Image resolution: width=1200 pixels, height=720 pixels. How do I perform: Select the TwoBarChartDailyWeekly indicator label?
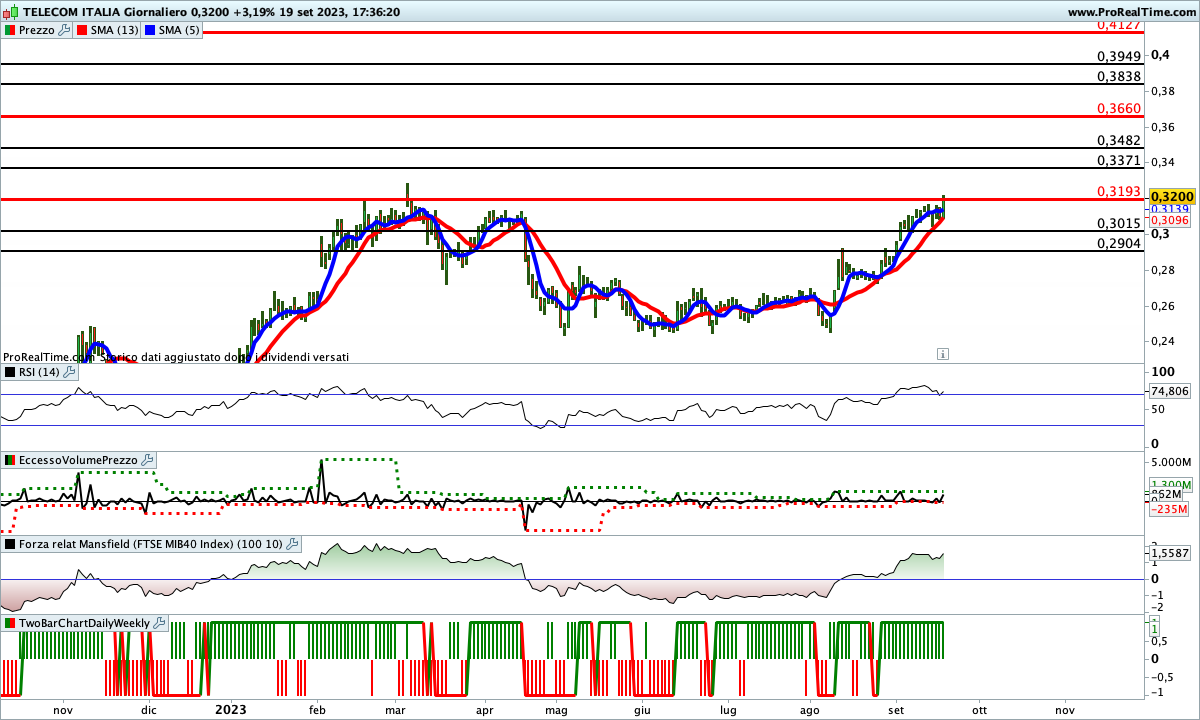(x=85, y=623)
